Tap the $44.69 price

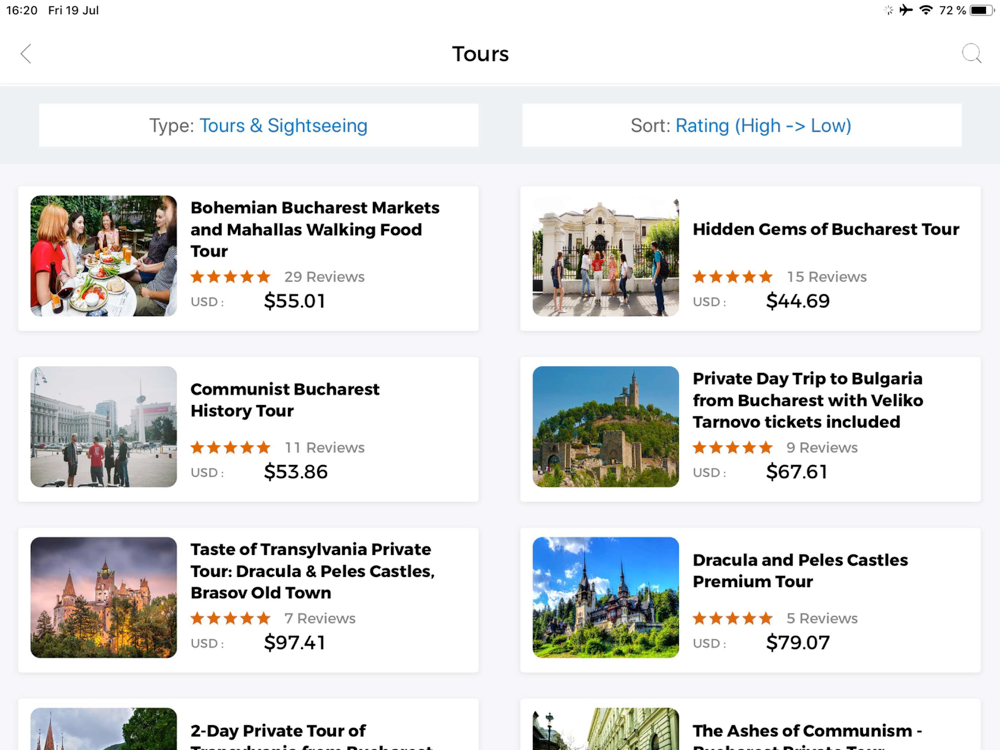798,301
